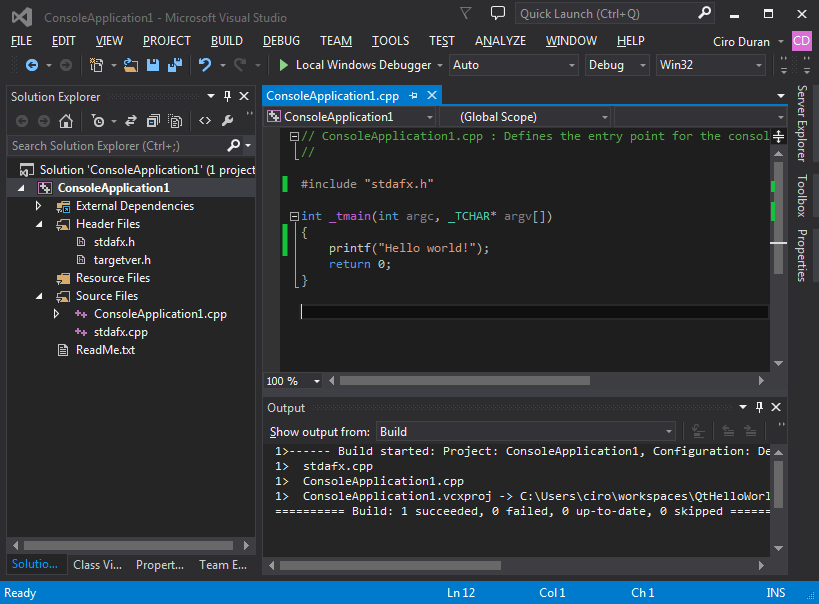Viewport: 819px width, 604px height.
Task: Open the Server Explorer side tab
Action: click(x=802, y=123)
